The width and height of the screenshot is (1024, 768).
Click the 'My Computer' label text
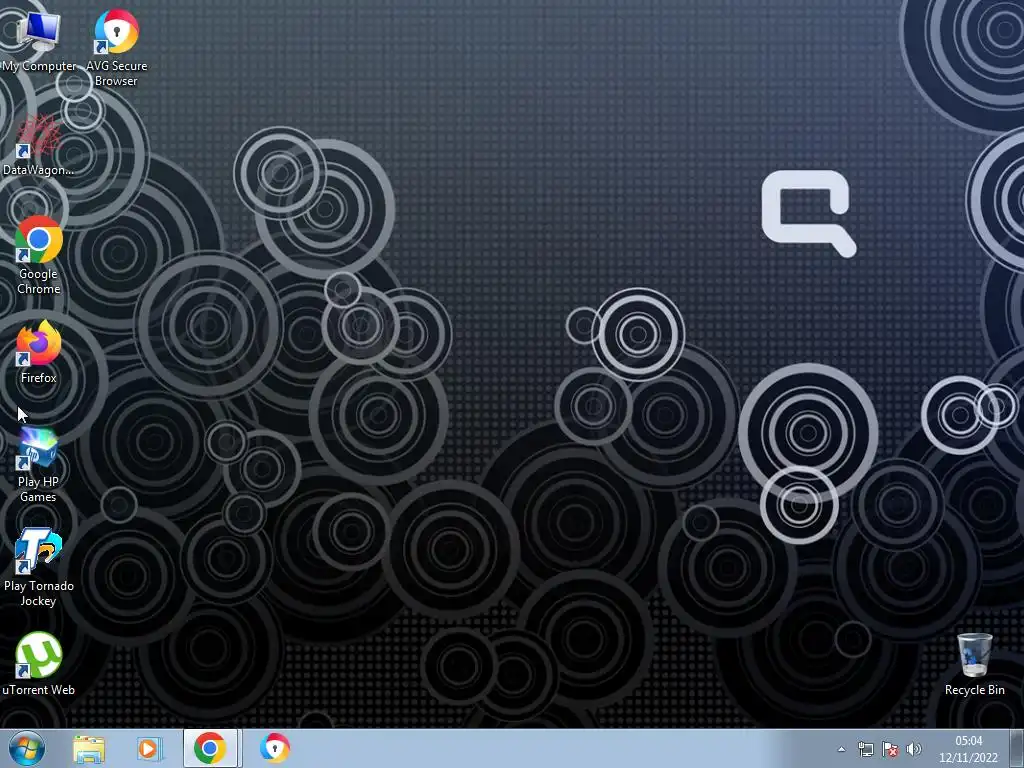click(x=39, y=66)
